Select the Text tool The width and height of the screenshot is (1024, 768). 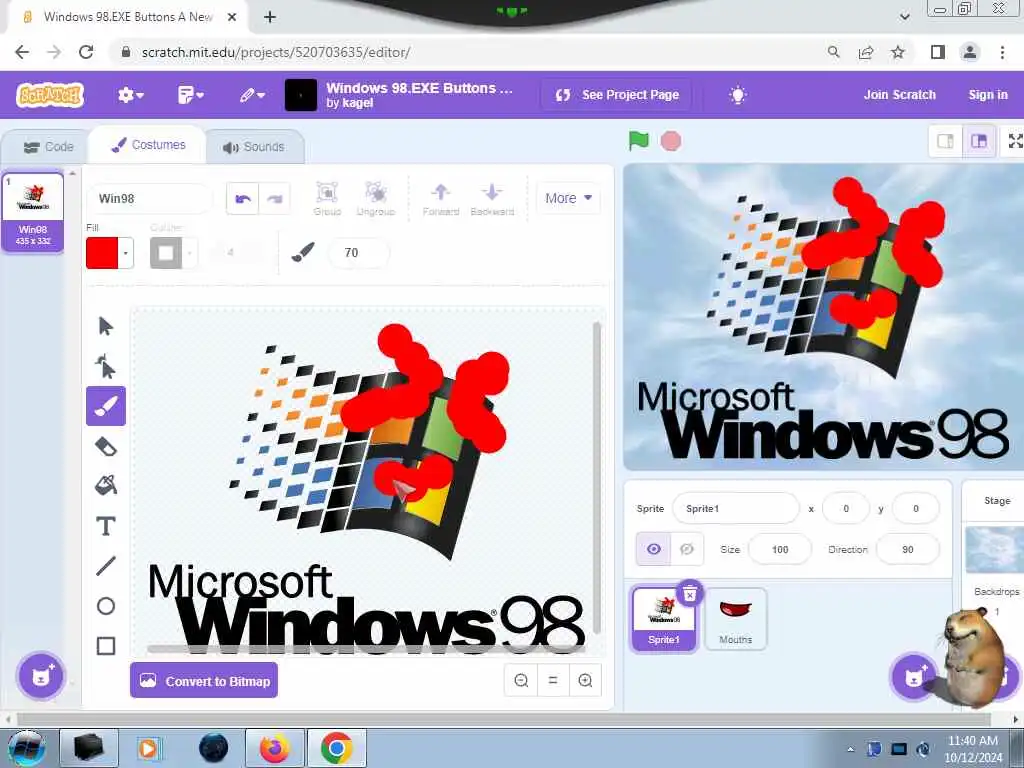[x=106, y=526]
